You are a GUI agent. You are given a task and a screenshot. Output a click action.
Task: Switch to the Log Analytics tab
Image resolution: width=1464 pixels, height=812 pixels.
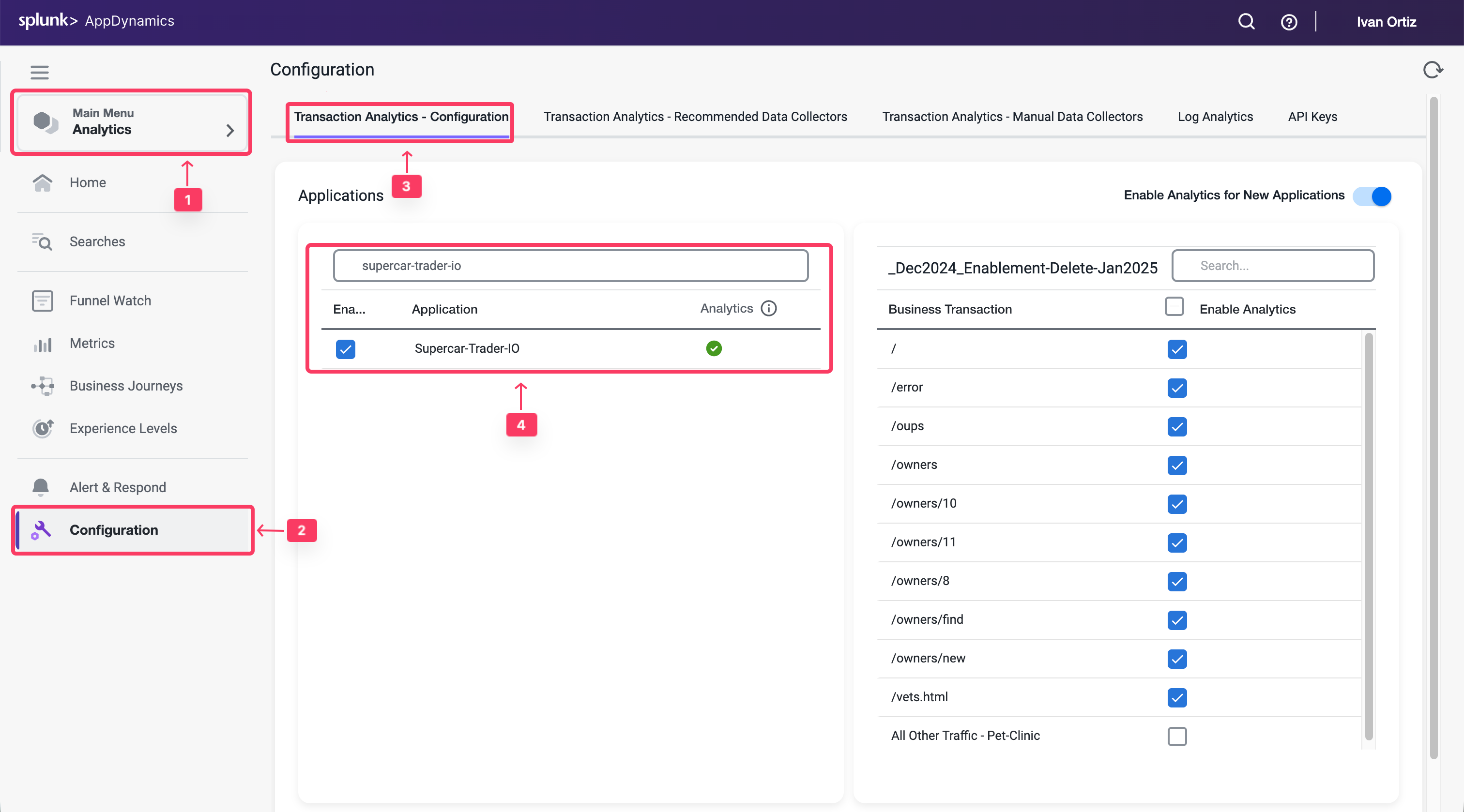(x=1215, y=117)
